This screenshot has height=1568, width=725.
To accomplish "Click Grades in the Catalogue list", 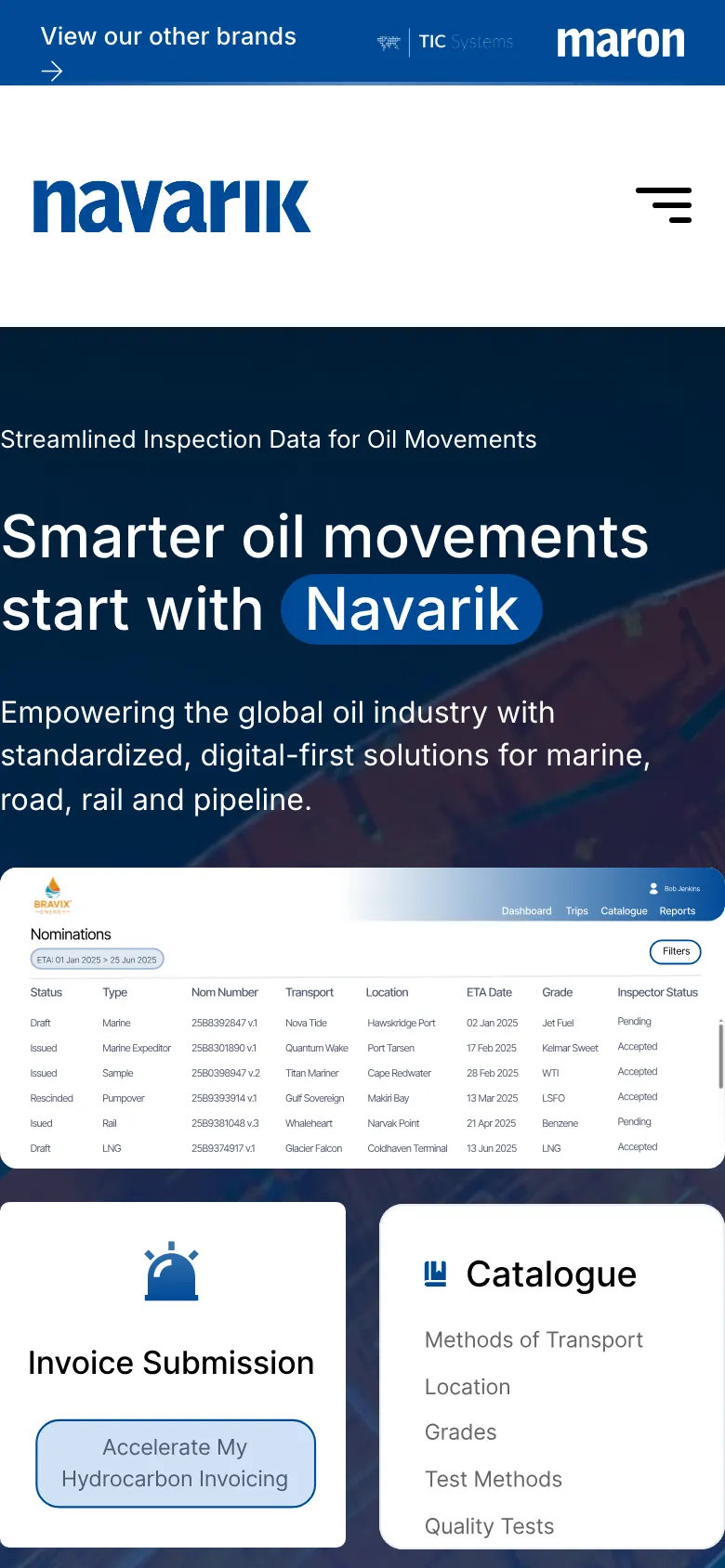I will click(x=461, y=1432).
